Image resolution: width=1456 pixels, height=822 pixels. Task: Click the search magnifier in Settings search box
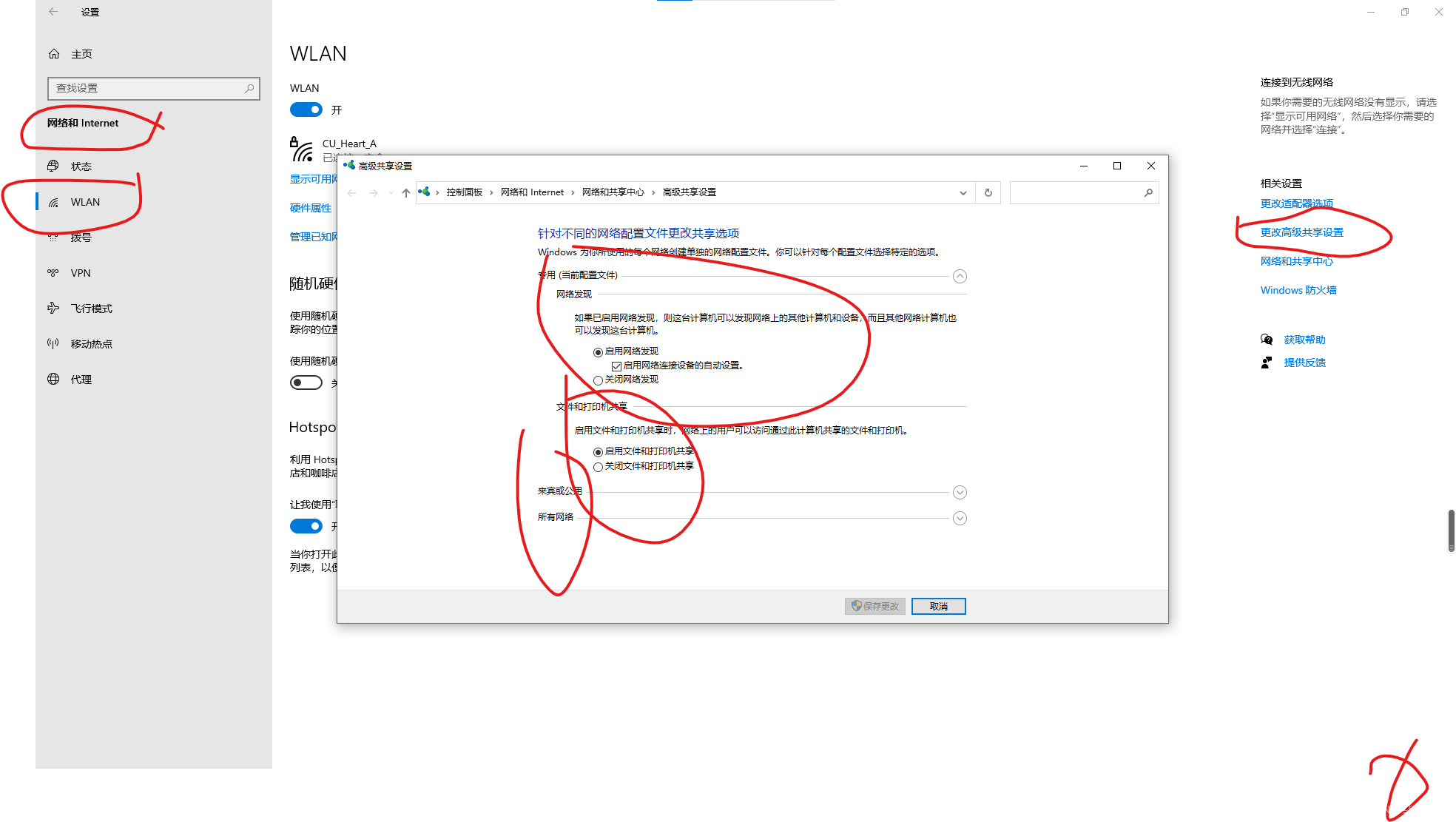point(249,88)
